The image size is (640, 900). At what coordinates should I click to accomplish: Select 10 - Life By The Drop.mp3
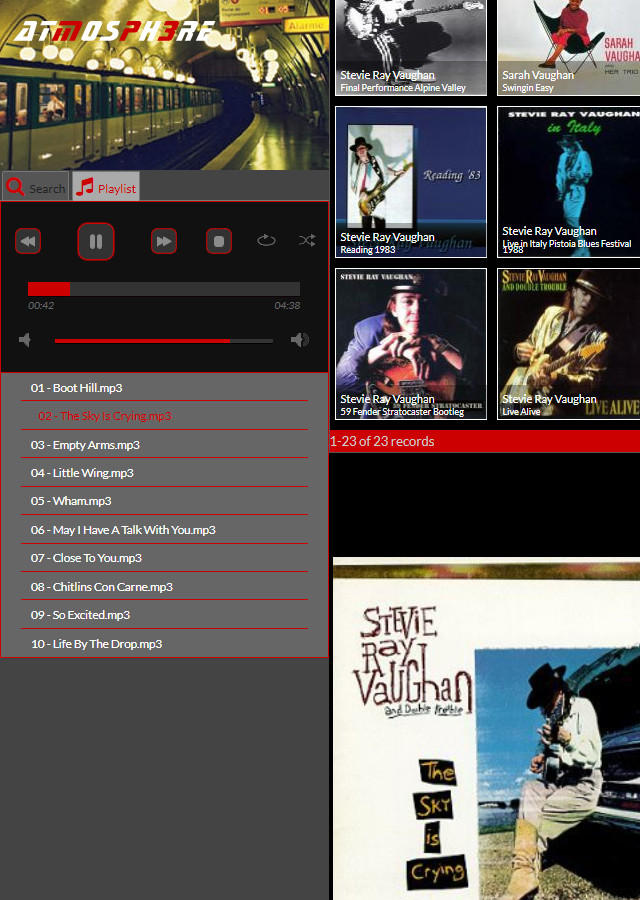coord(164,644)
